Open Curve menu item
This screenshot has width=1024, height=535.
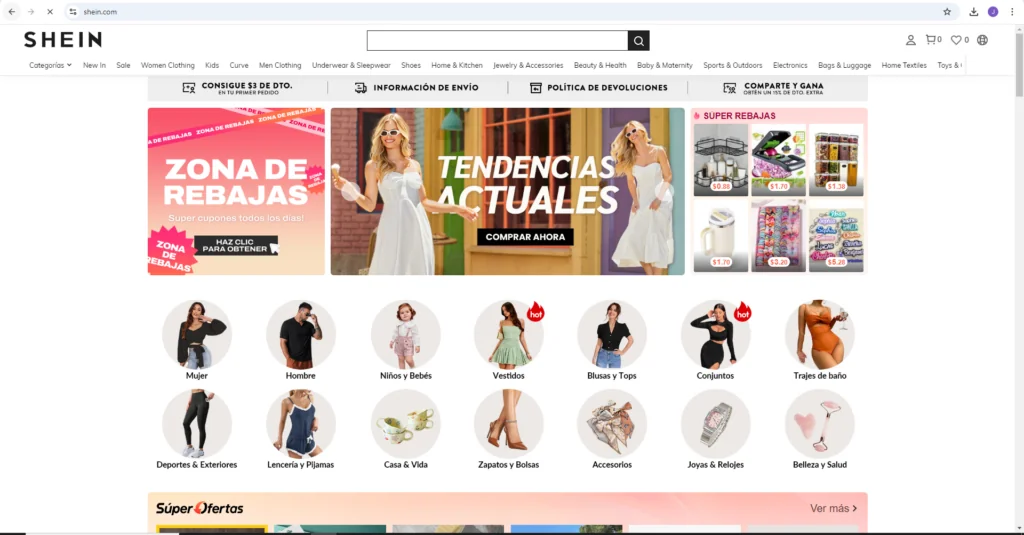239,65
